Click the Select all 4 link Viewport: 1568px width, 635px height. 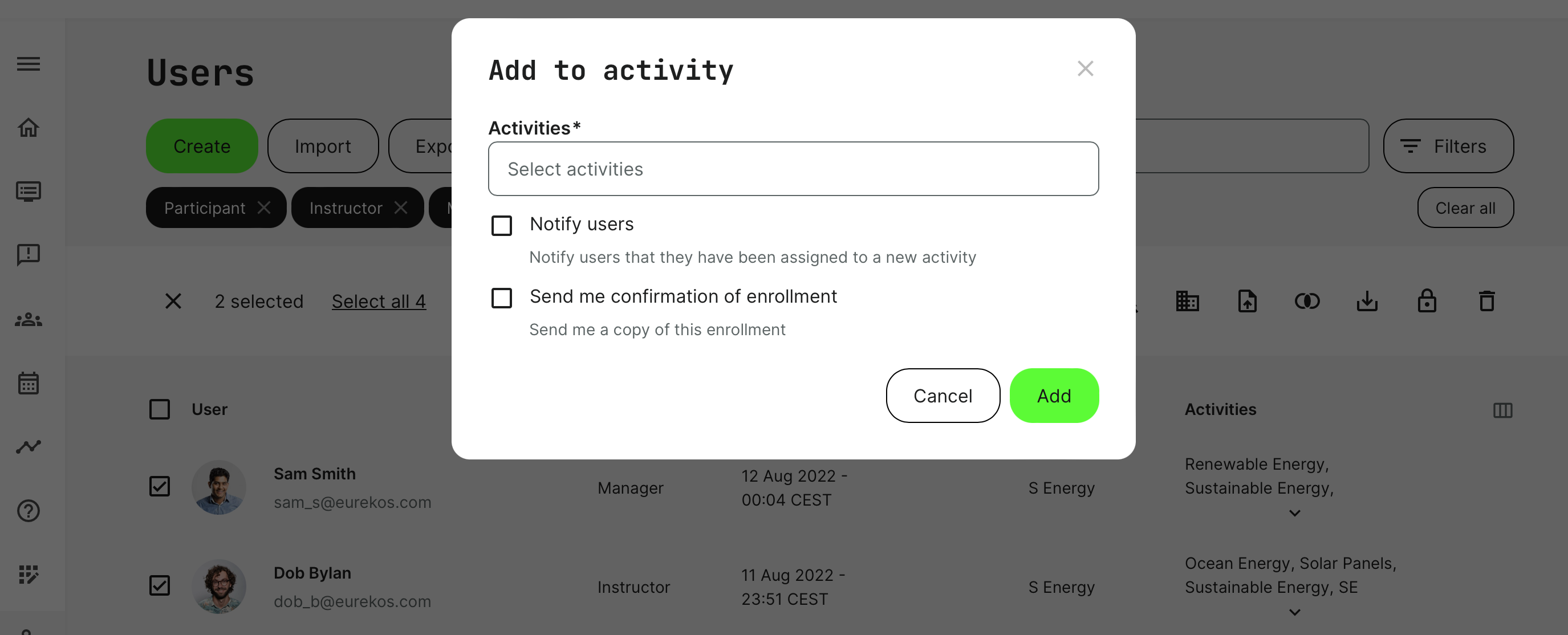point(379,302)
